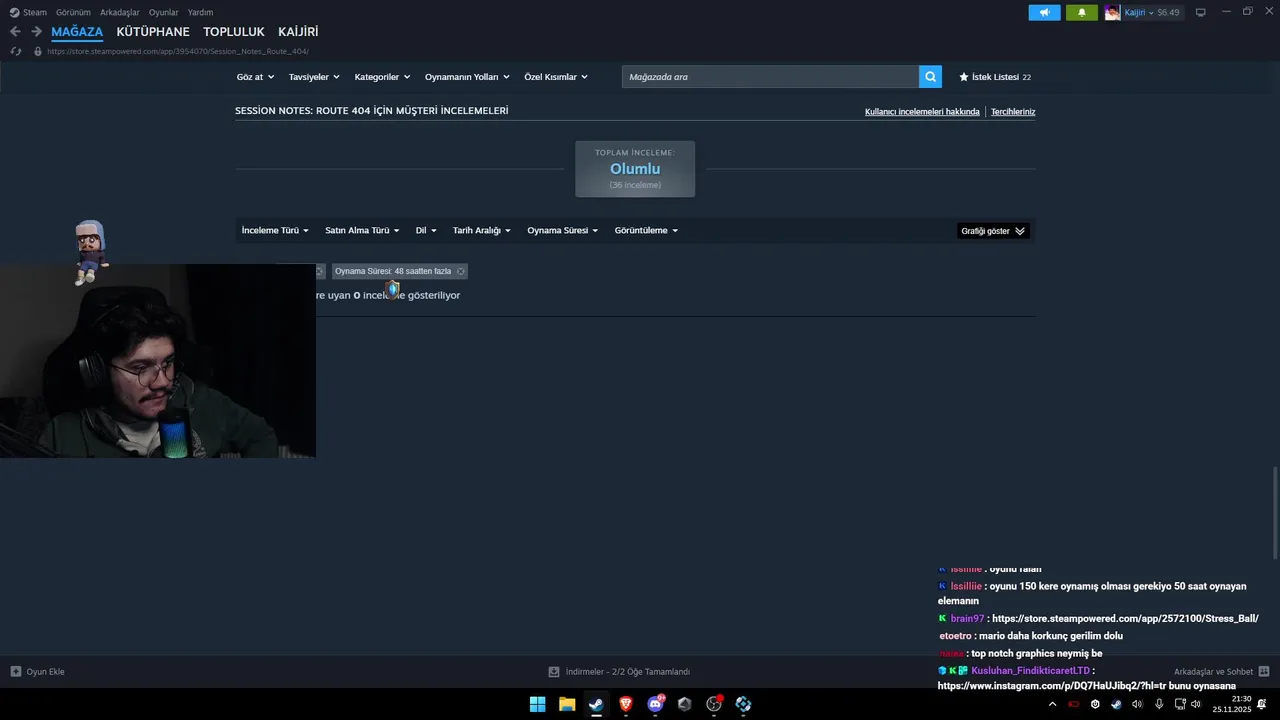This screenshot has height=720, width=1280.
Task: Open the Oynamanın Yolları dropdown
Action: (x=467, y=77)
